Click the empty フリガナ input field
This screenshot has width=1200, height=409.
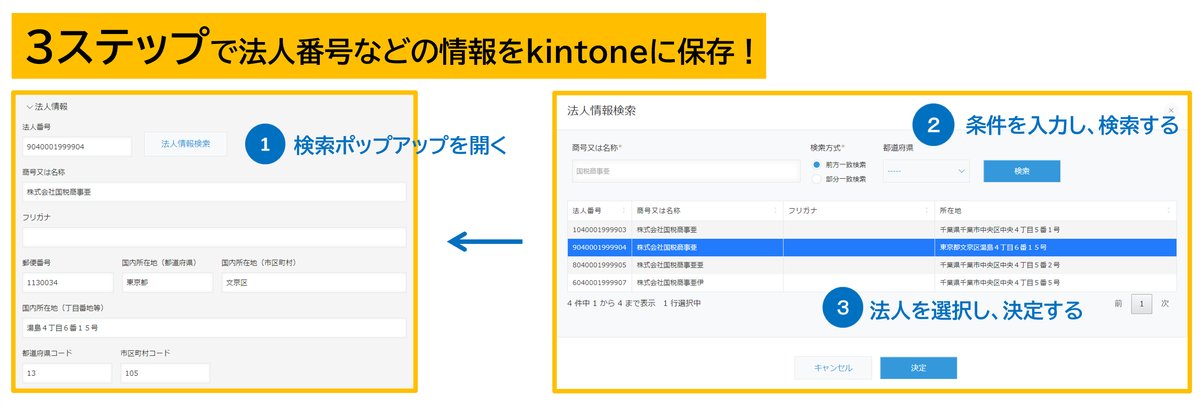tap(213, 238)
